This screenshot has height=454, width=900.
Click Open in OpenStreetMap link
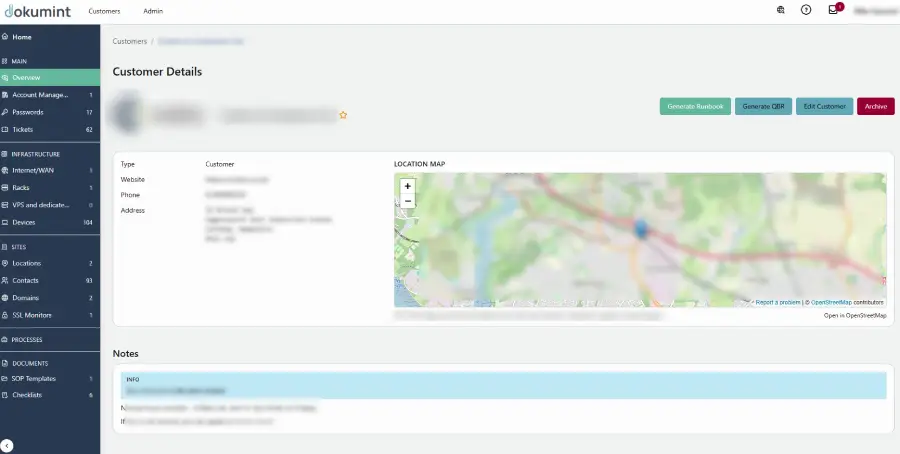click(x=855, y=316)
